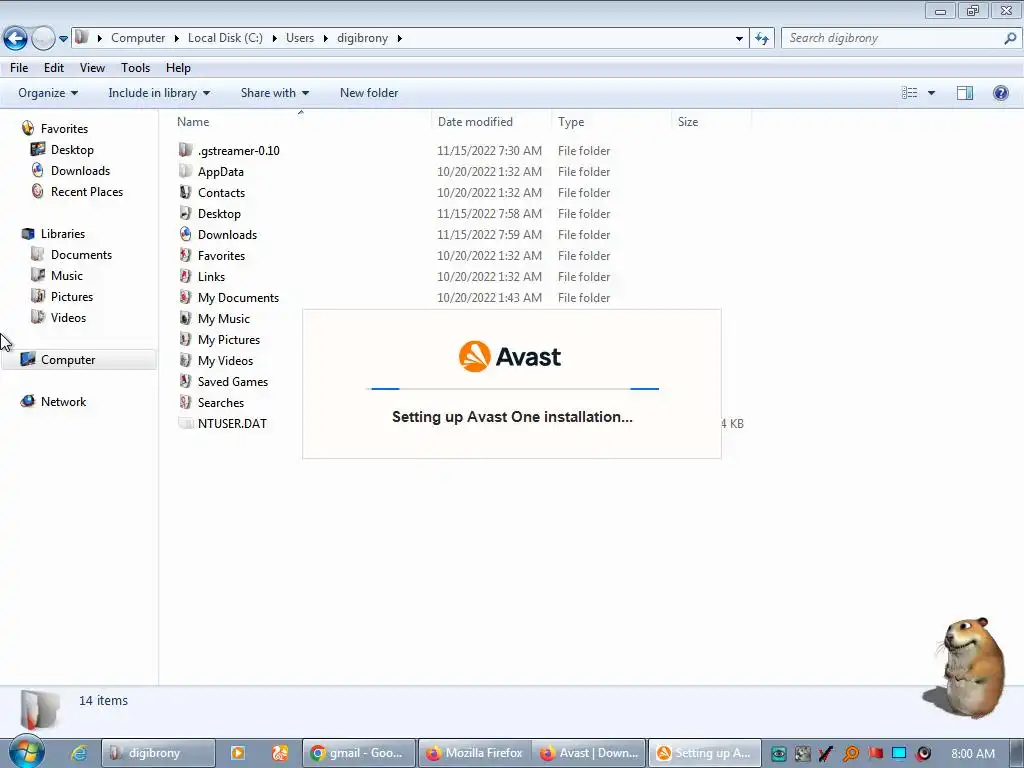Select the Contacts folder icon
This screenshot has height=768, width=1024.
(185, 192)
